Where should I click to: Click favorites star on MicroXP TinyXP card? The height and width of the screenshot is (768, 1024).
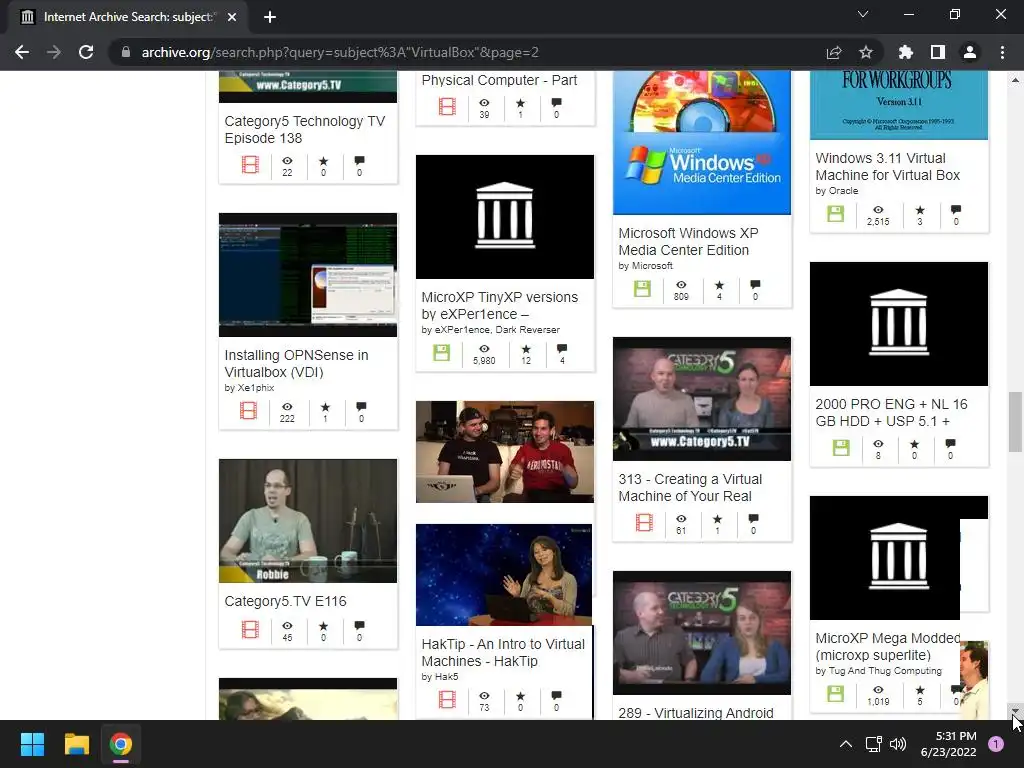pos(526,349)
